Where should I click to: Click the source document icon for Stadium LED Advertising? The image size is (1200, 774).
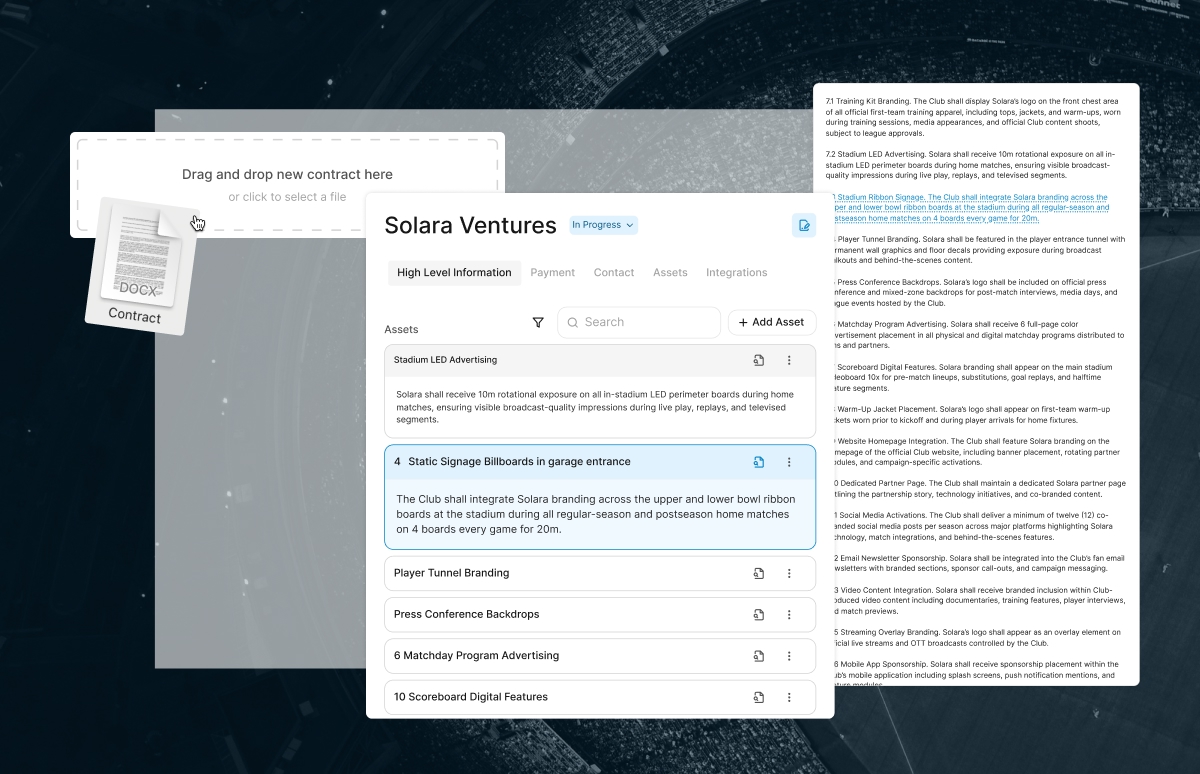coord(759,360)
